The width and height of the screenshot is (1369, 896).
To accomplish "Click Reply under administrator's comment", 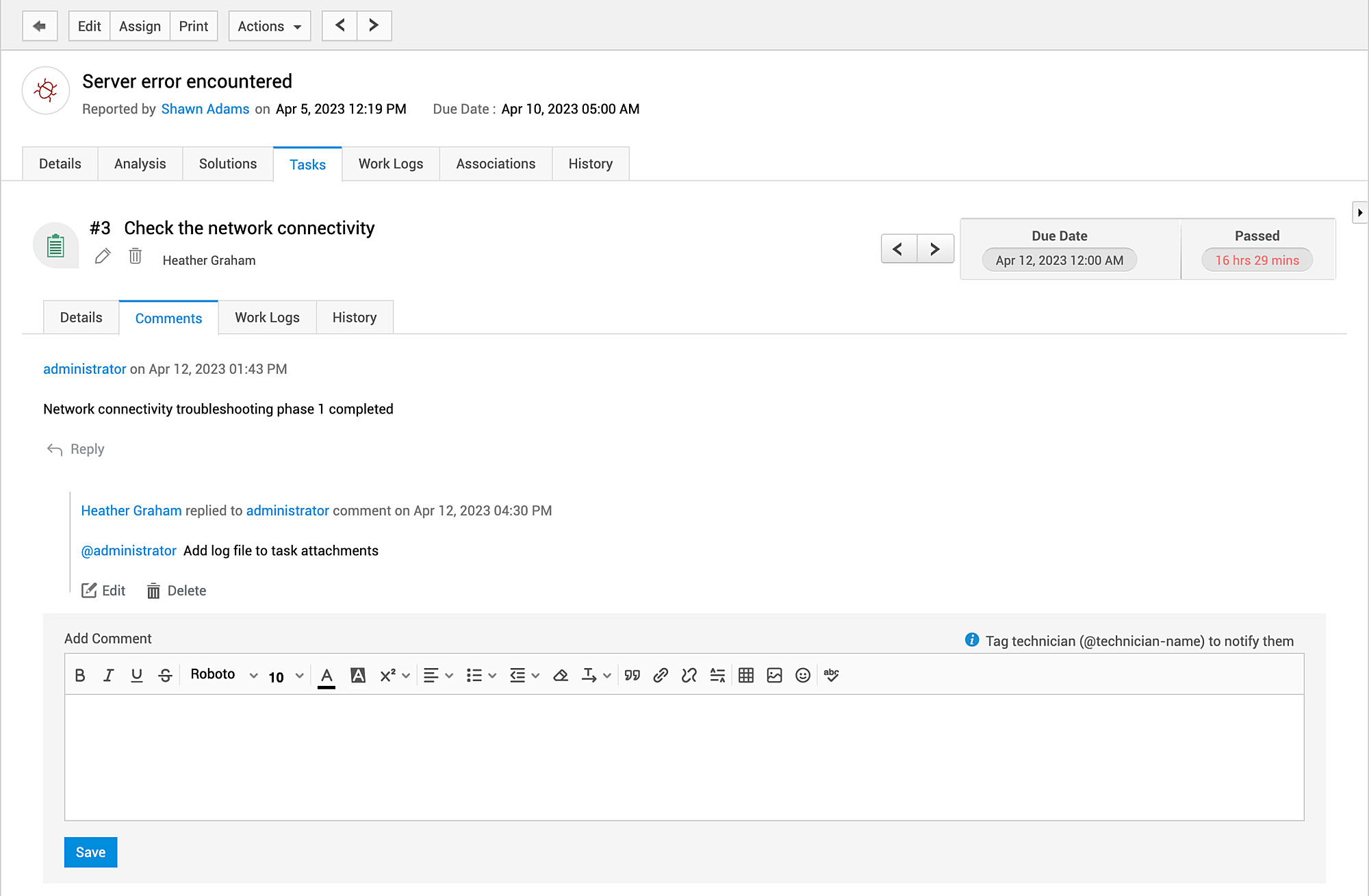I will [x=76, y=449].
